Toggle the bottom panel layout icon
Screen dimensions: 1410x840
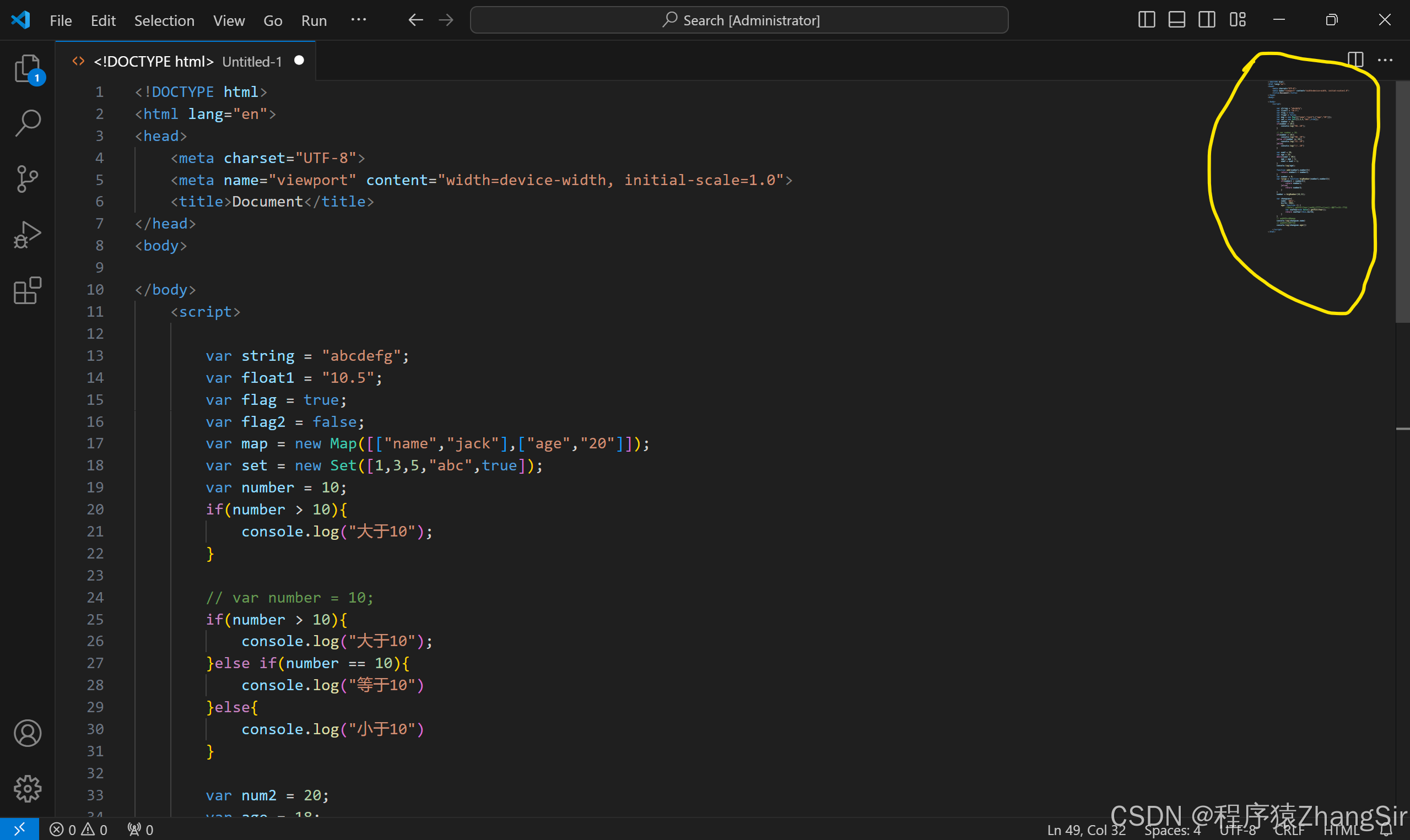tap(1176, 20)
